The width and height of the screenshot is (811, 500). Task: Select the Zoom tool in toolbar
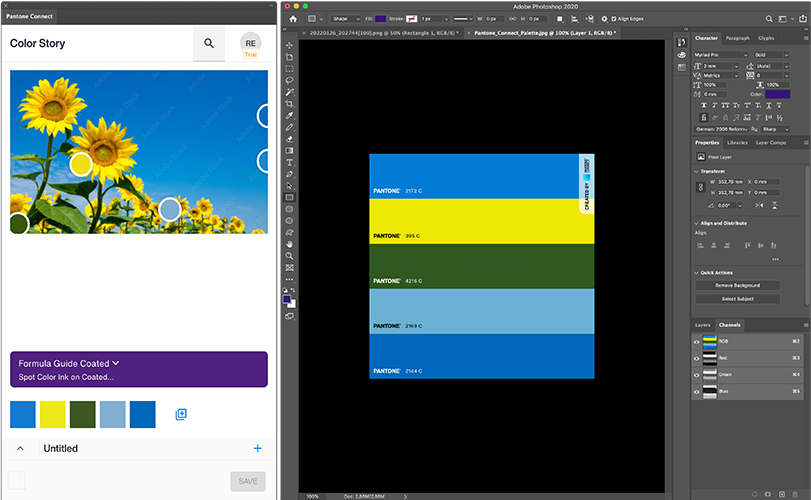(289, 256)
